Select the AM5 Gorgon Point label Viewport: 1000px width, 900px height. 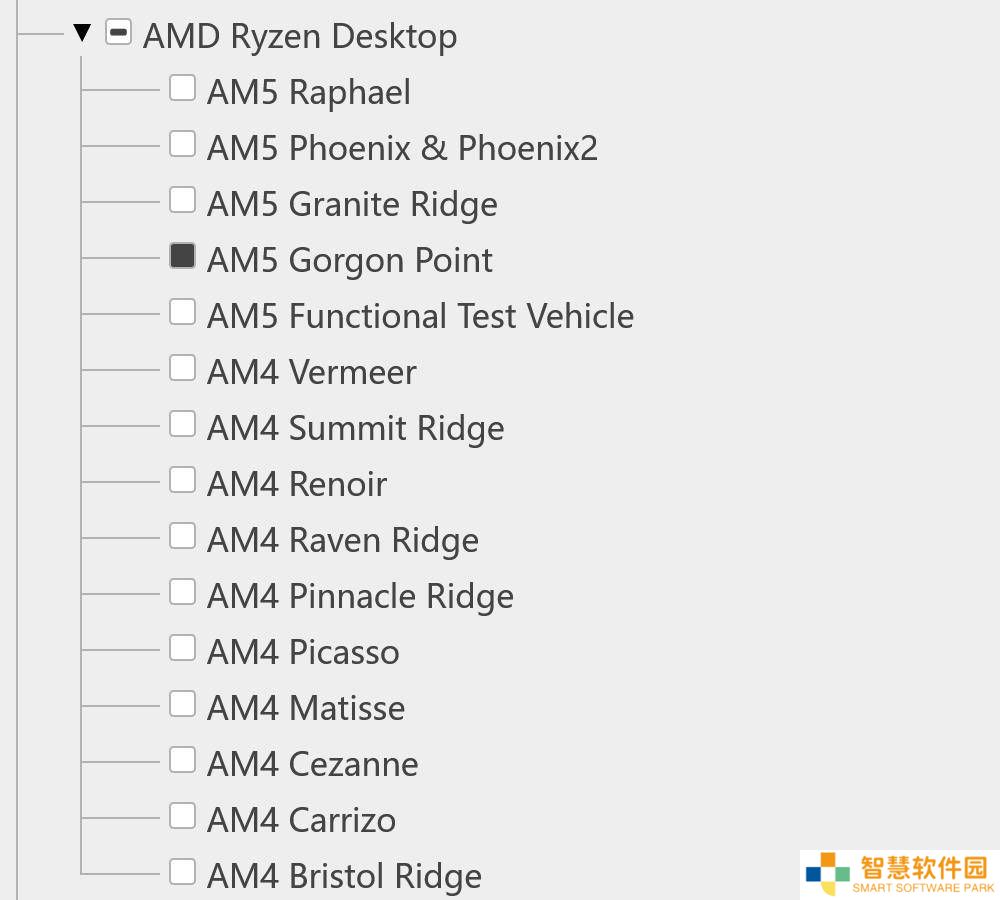pos(349,261)
